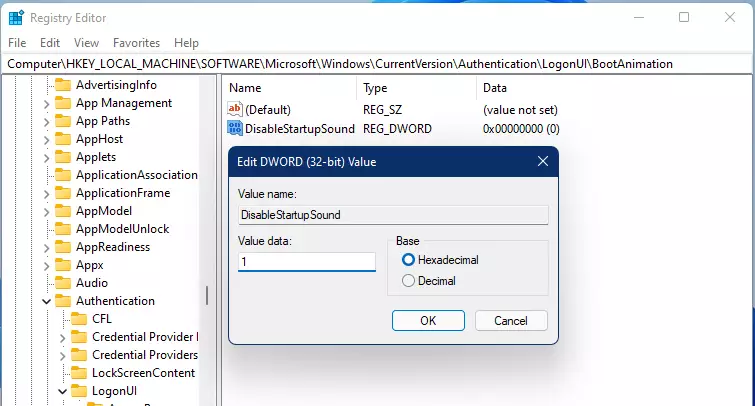Click the (value not set) data cell
This screenshot has height=406, width=755.
tap(520, 110)
